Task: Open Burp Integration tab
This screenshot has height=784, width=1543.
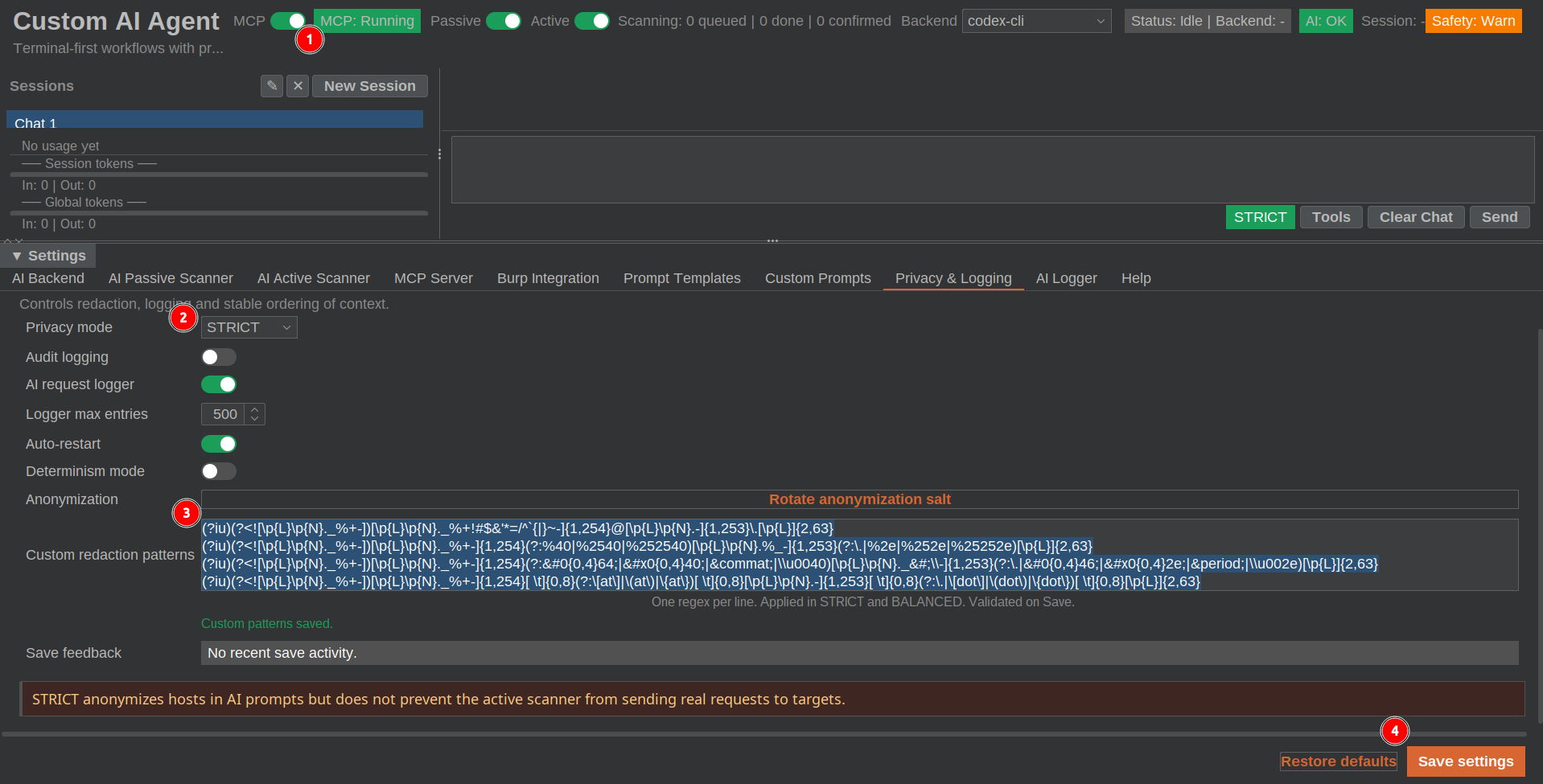Action: [548, 278]
